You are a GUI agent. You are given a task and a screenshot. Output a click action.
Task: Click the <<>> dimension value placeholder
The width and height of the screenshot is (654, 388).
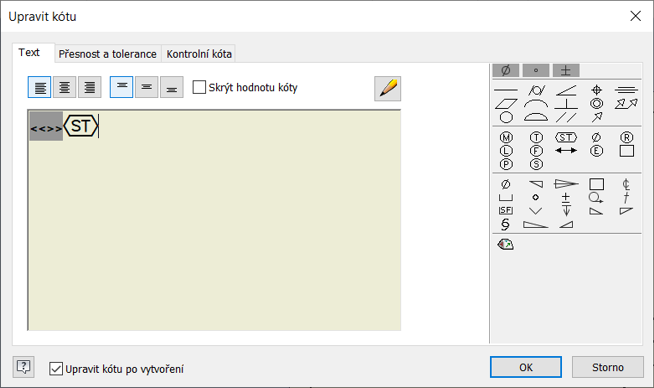46,126
